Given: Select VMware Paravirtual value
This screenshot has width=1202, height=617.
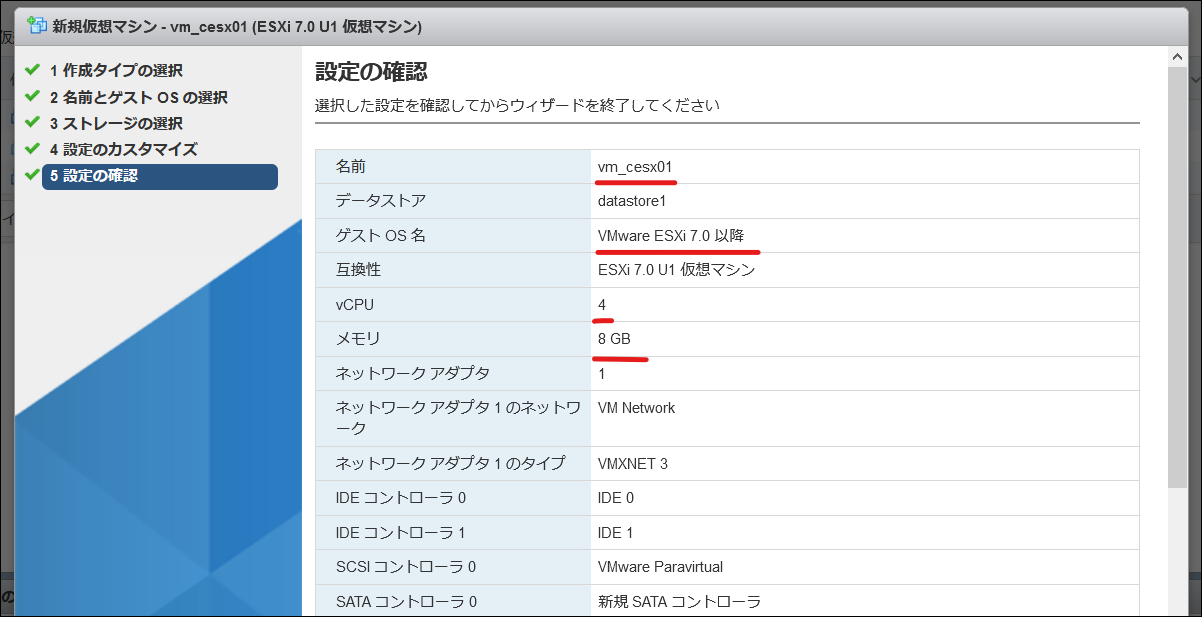Looking at the screenshot, I should [x=660, y=567].
